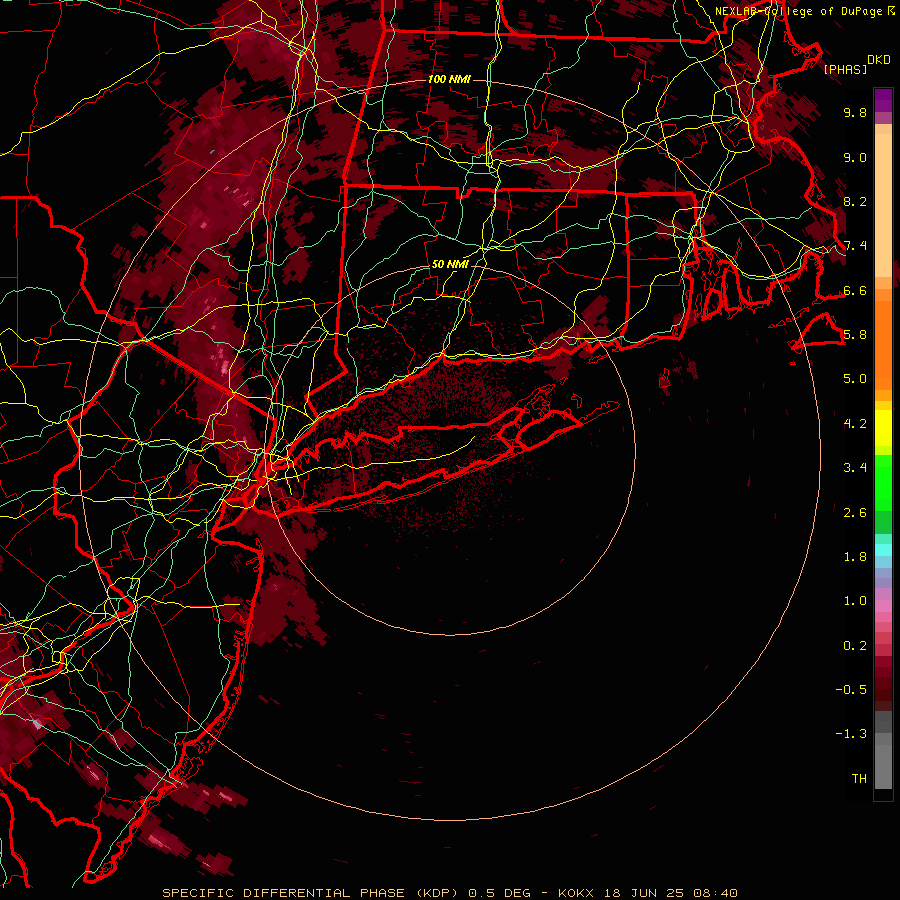Click the 2.6 legend value
Viewport: 900px width, 900px height.
(x=855, y=512)
